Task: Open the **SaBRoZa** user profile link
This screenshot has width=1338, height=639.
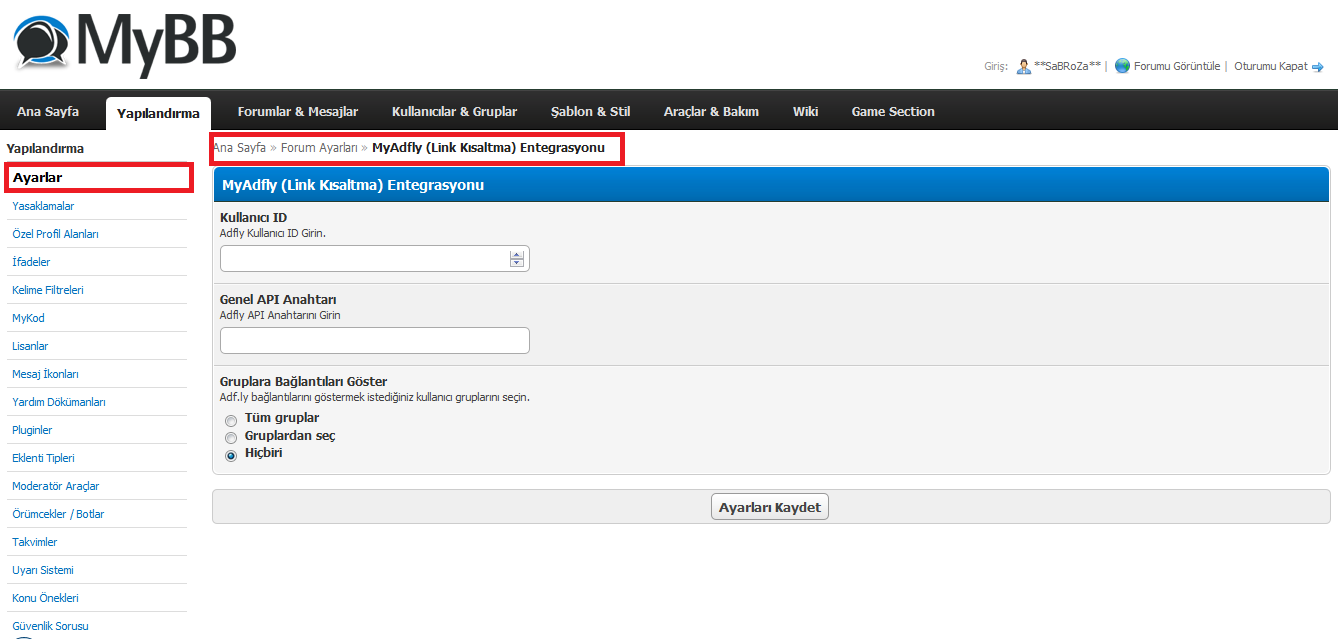Action: click(1067, 66)
